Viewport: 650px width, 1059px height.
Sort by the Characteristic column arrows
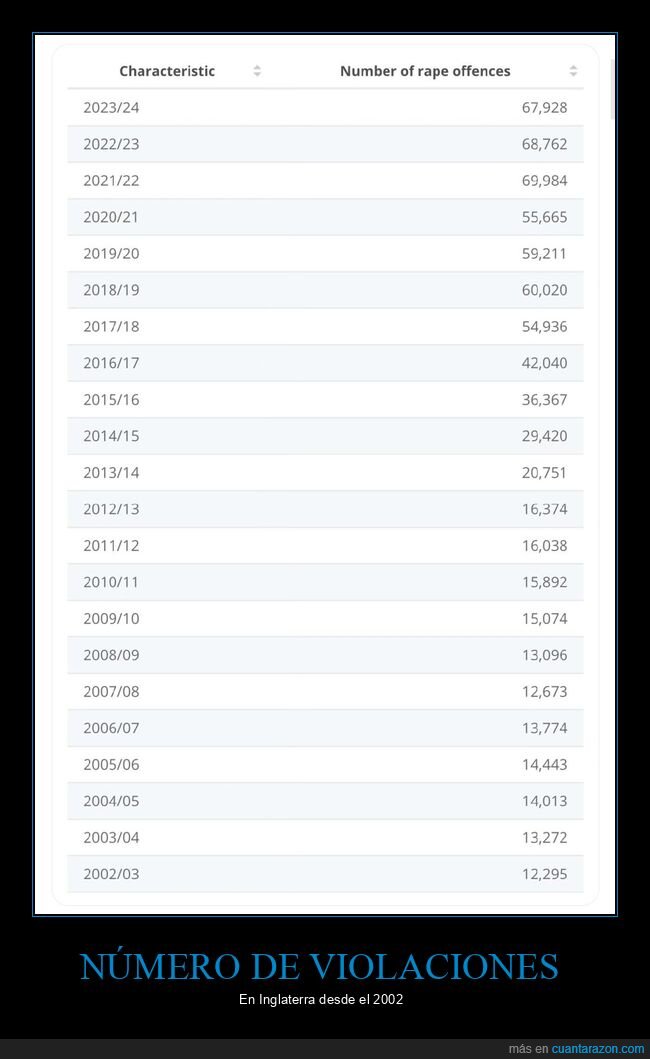click(x=257, y=71)
